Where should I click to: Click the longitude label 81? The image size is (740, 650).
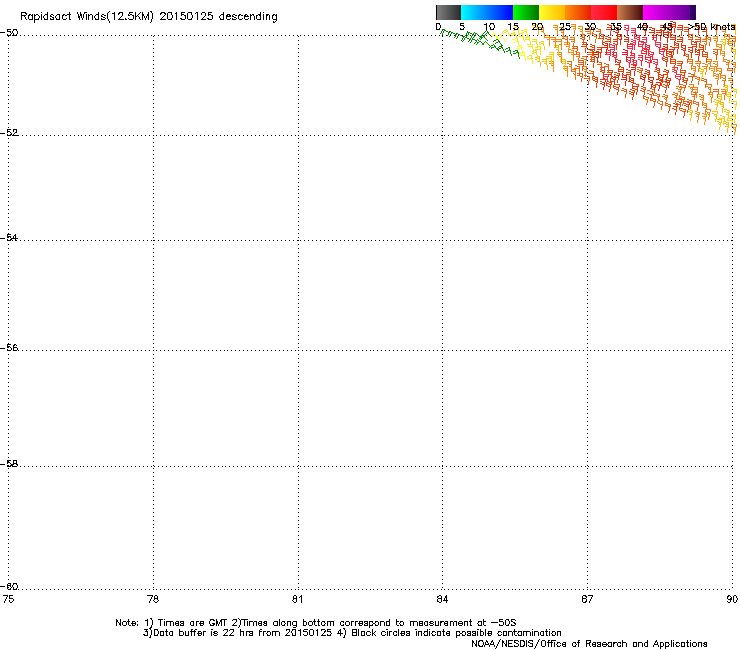click(x=297, y=599)
